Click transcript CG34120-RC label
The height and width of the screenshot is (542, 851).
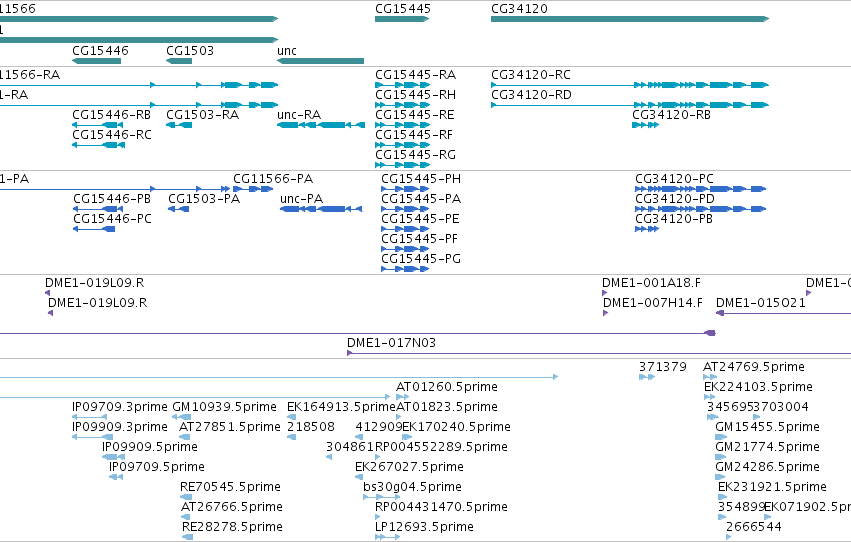(x=531, y=75)
